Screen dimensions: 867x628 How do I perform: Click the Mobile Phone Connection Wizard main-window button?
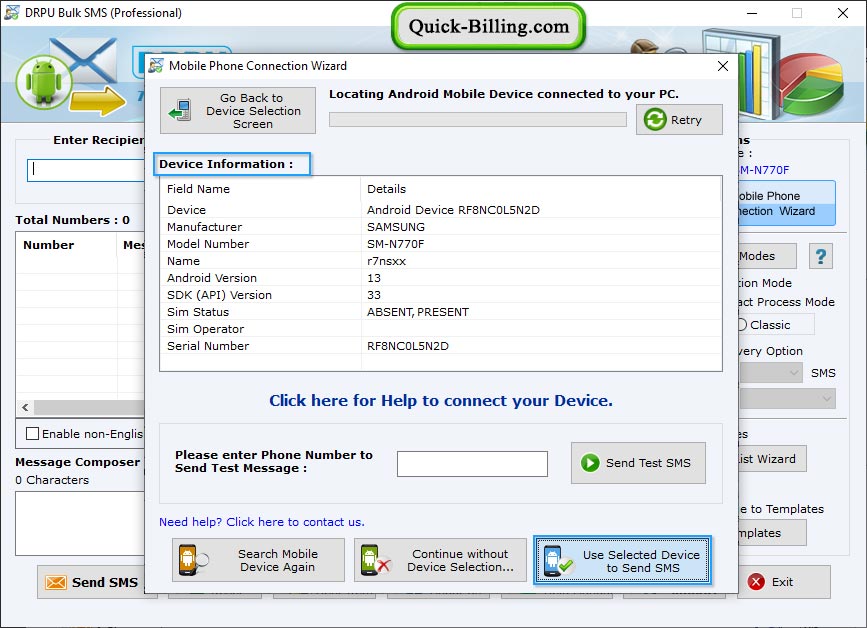click(787, 203)
